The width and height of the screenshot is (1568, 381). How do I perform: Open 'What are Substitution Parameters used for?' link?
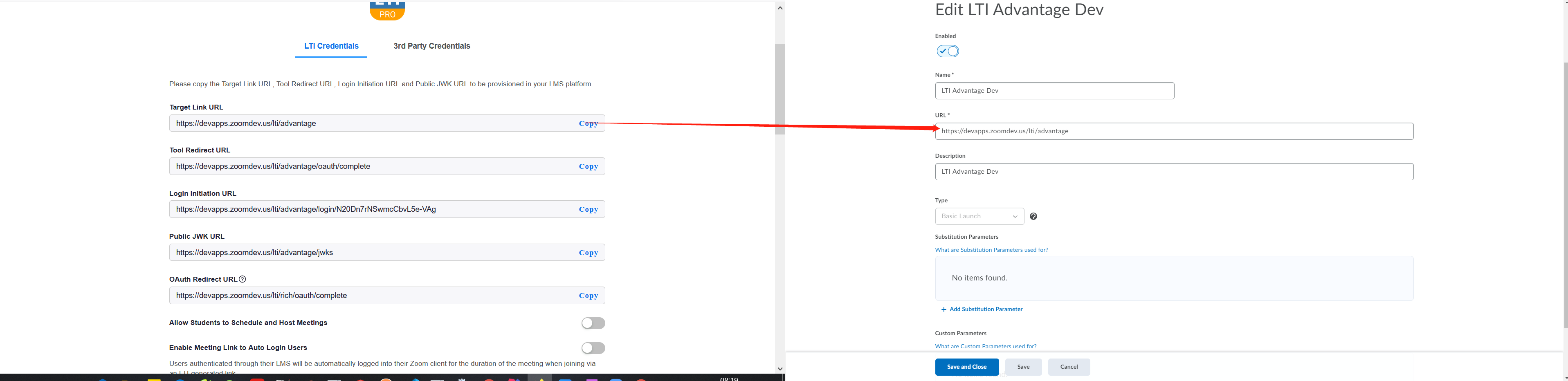991,250
